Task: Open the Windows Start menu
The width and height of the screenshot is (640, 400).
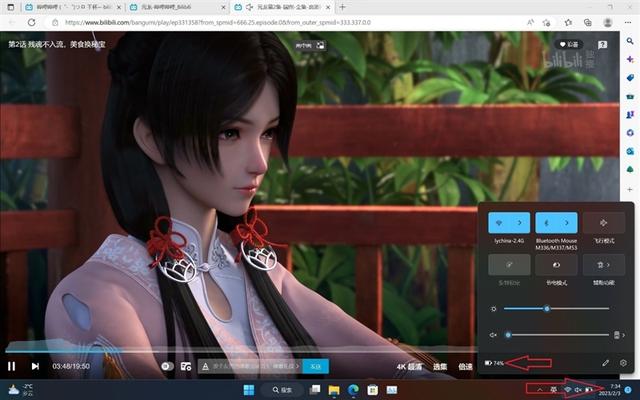Action: (249, 390)
